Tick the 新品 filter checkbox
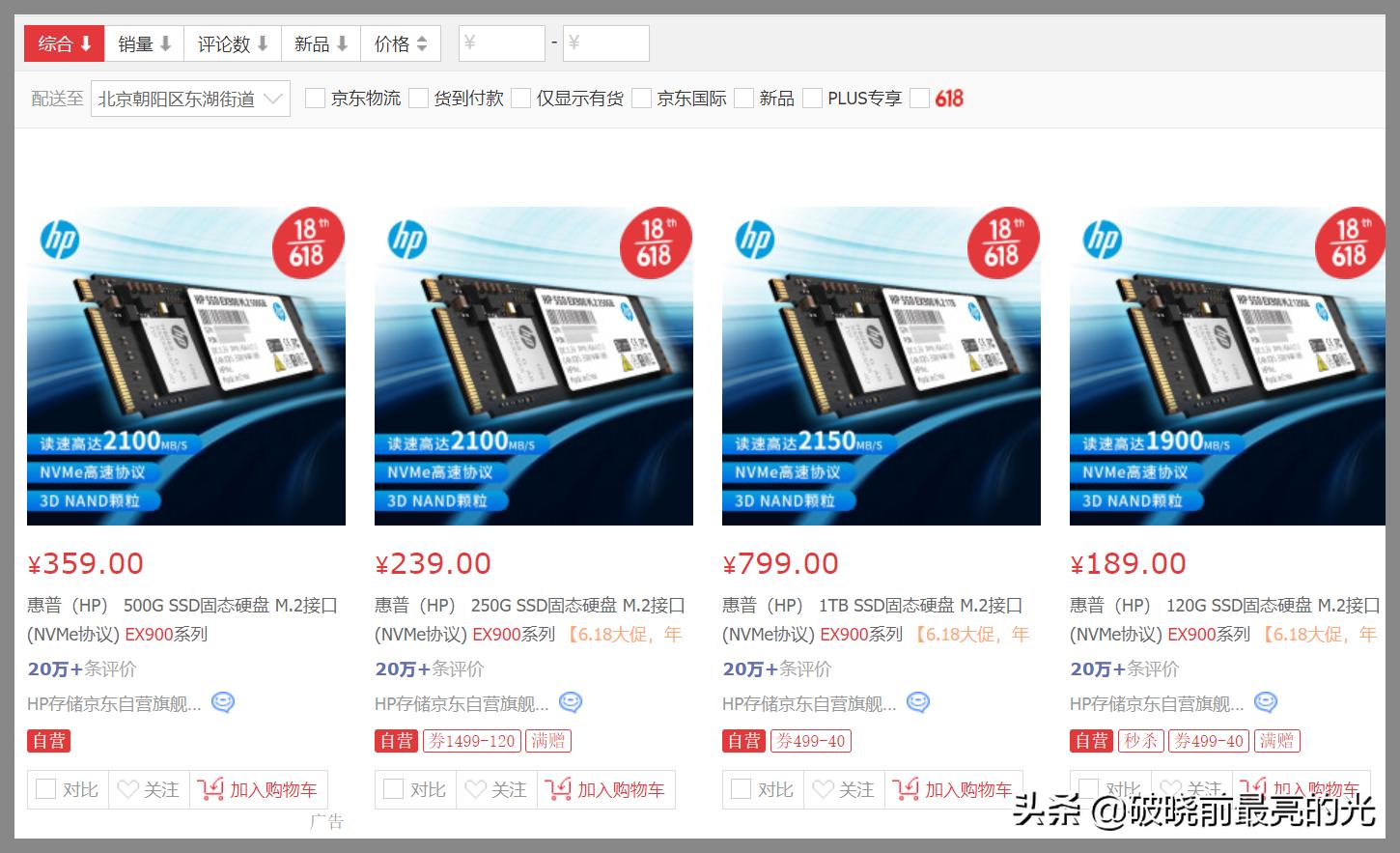The image size is (1400, 853). (x=743, y=99)
